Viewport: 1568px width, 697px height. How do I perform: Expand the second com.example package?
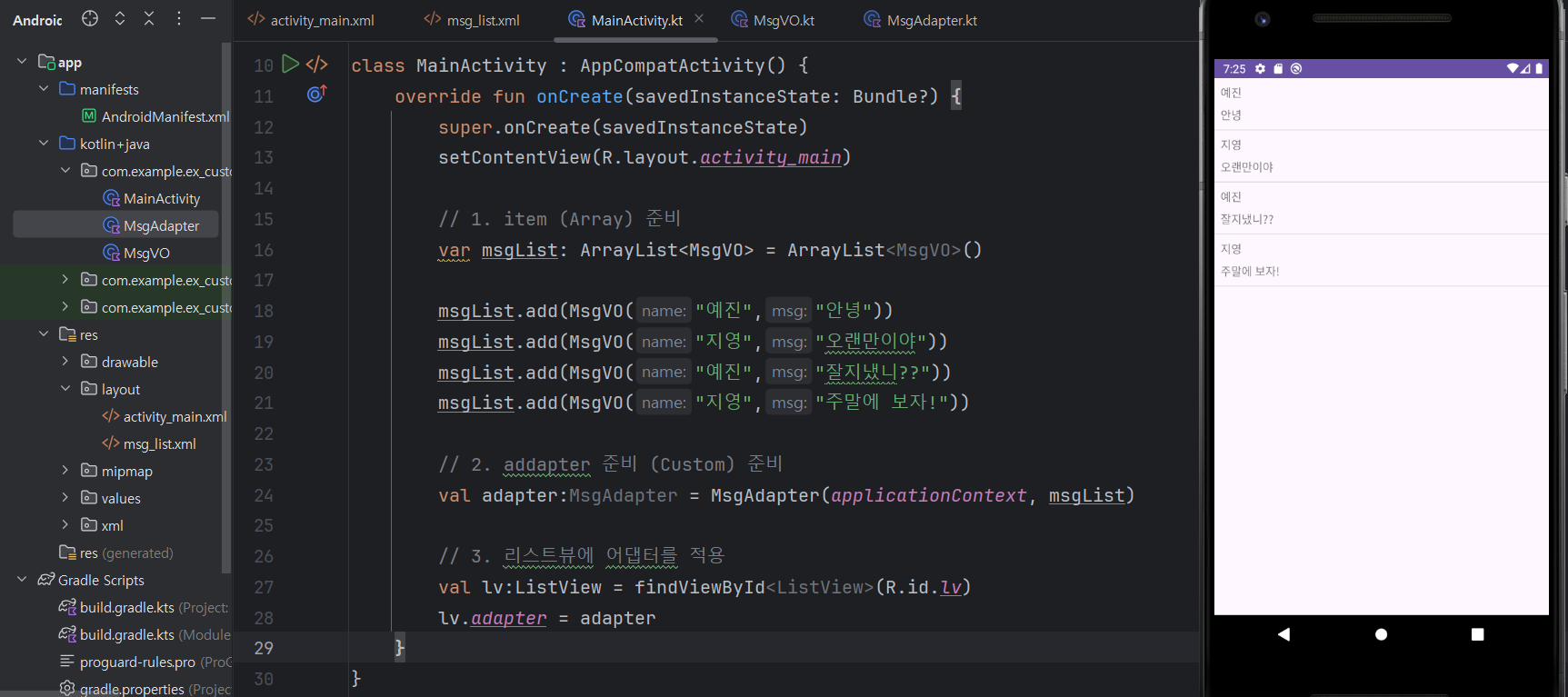65,279
